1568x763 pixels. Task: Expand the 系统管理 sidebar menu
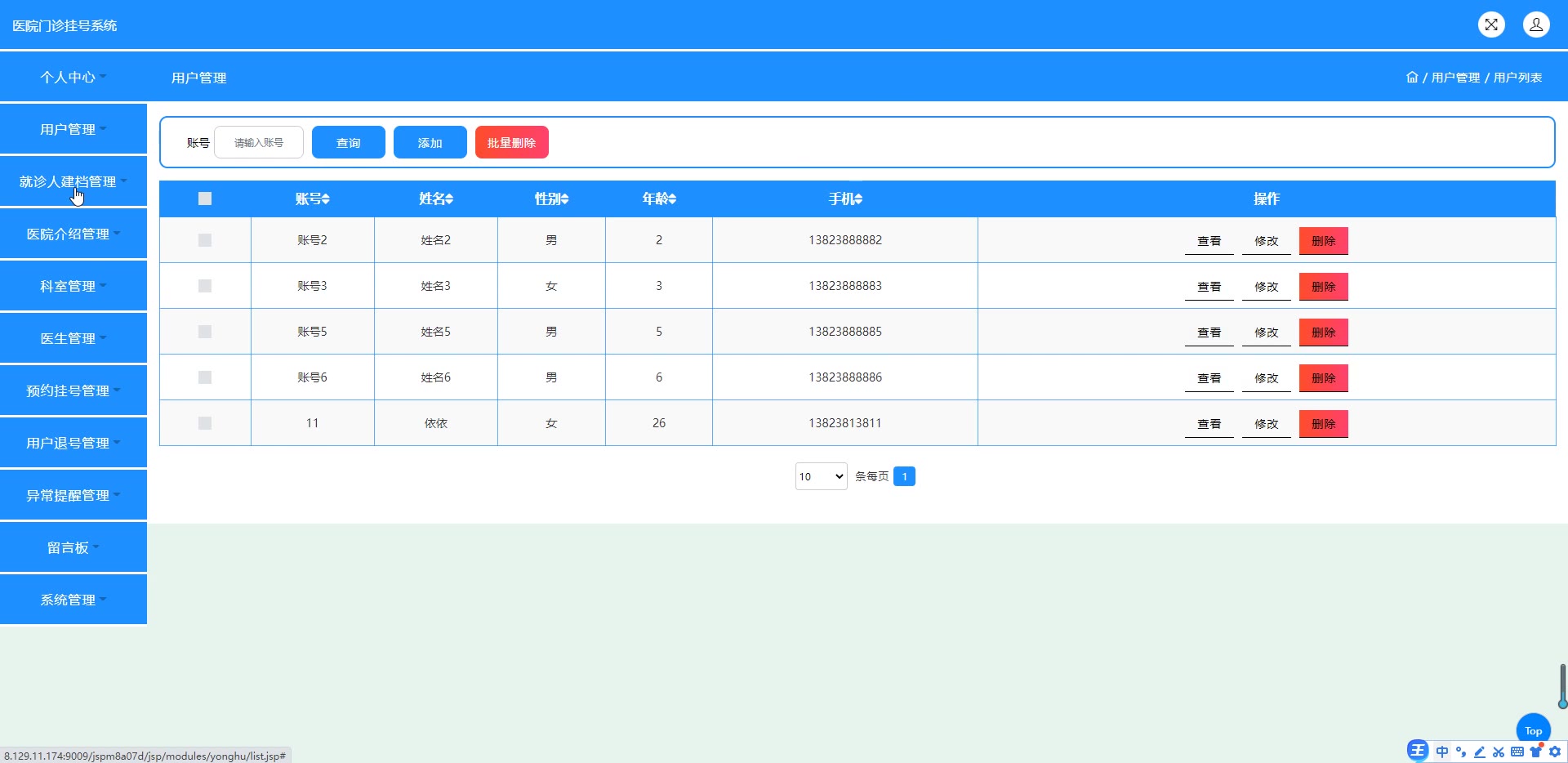(x=73, y=600)
